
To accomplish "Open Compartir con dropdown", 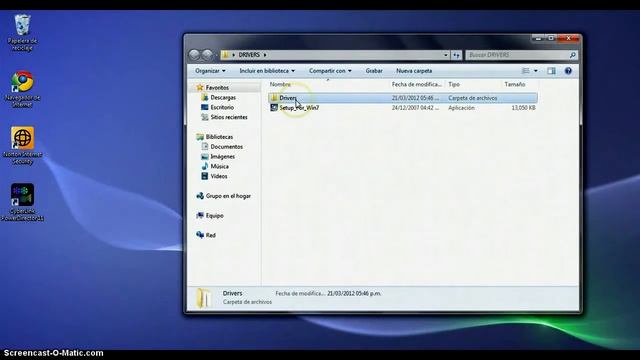I will tap(330, 71).
